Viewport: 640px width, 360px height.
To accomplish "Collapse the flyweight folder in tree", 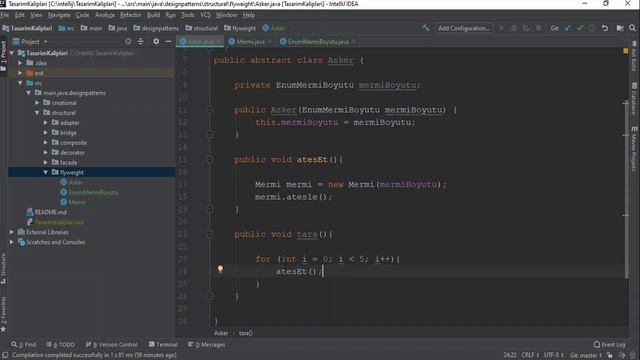I will point(46,172).
